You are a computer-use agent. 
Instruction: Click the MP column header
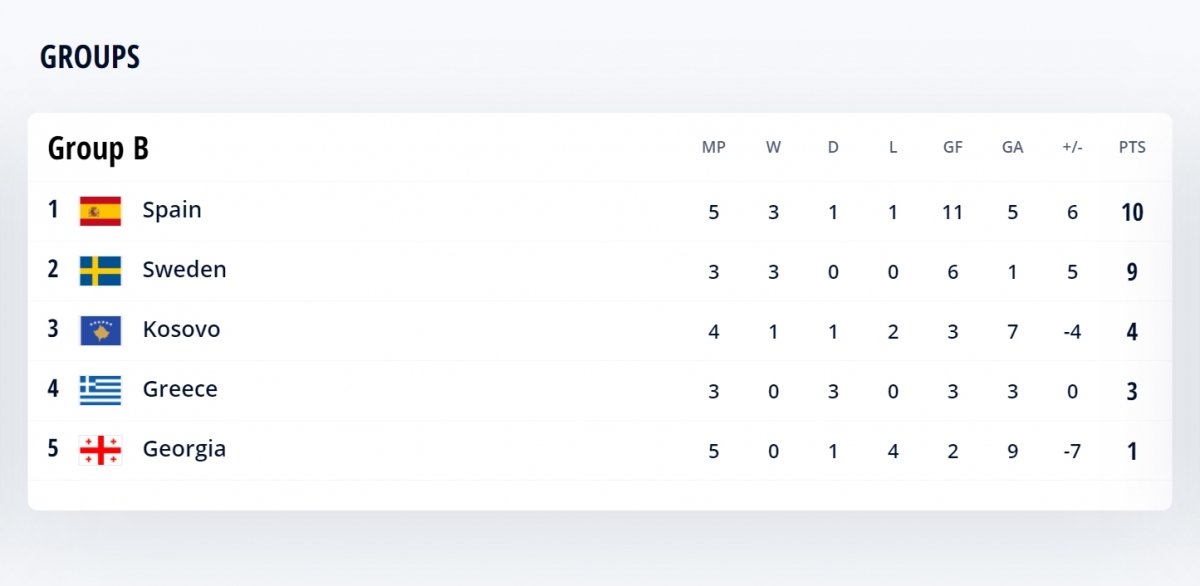pyautogui.click(x=713, y=148)
